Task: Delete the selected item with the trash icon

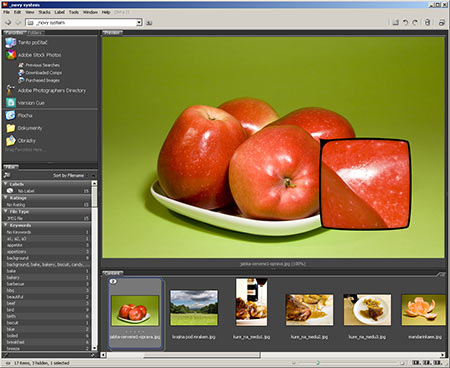Action: point(427,23)
